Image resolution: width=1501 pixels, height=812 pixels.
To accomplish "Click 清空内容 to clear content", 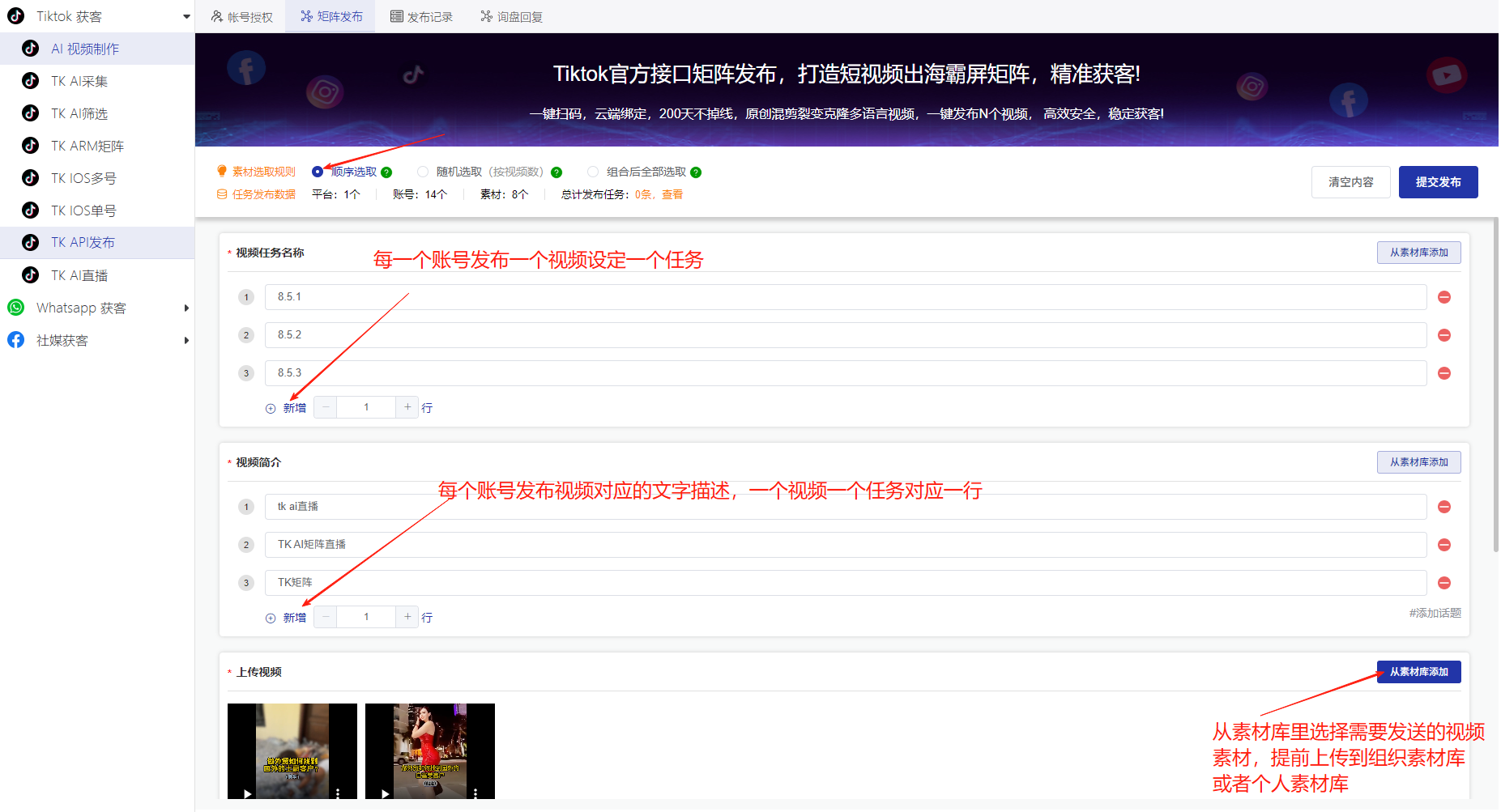I will point(1350,181).
